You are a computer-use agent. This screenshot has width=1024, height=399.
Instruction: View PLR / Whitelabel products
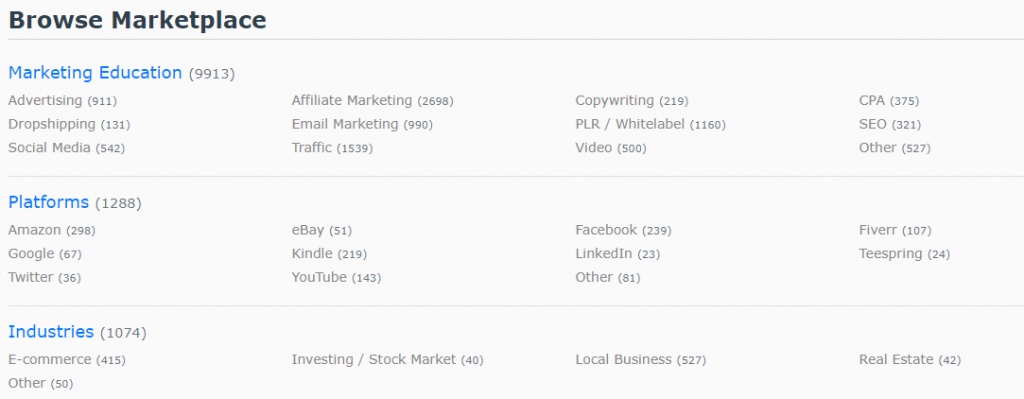click(630, 124)
